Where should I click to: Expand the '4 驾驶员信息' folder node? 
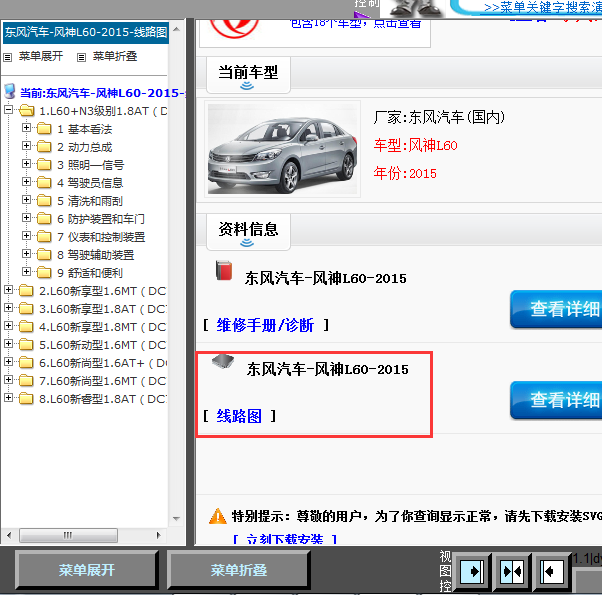coord(26,182)
